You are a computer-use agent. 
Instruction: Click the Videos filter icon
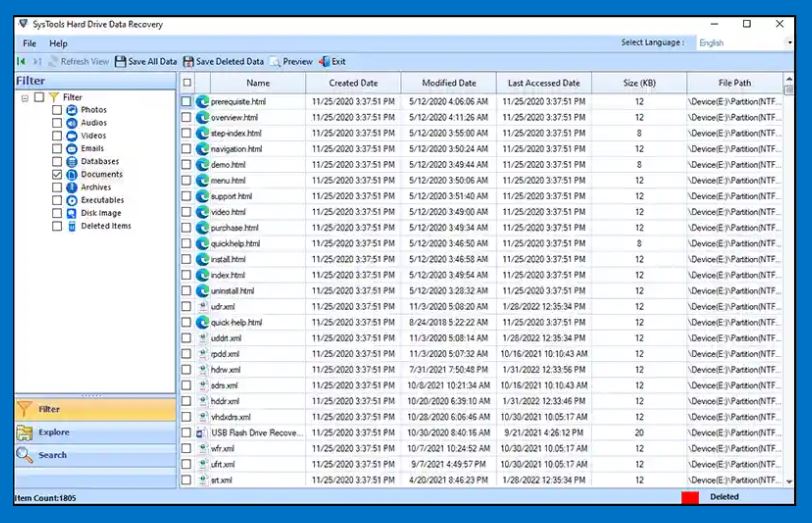click(72, 136)
